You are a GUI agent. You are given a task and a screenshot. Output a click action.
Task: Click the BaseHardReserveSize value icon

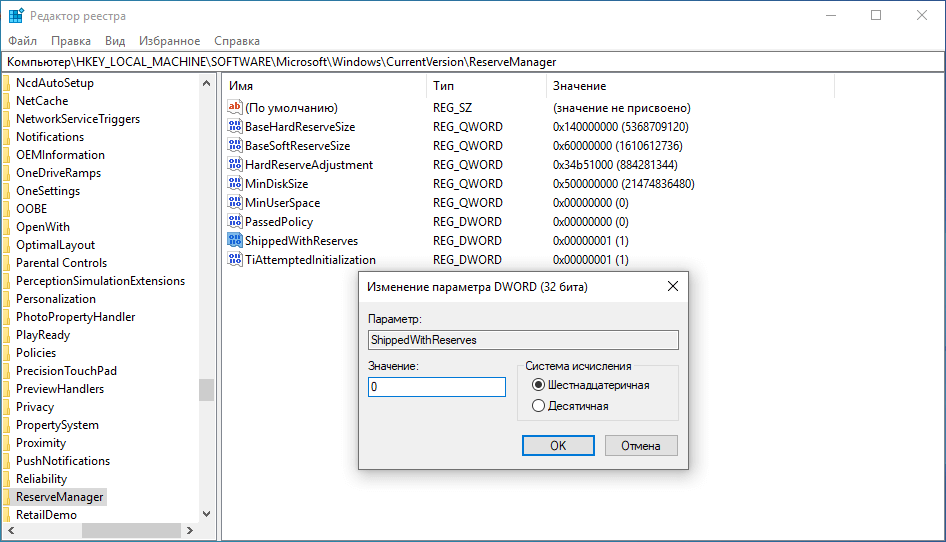click(x=235, y=127)
